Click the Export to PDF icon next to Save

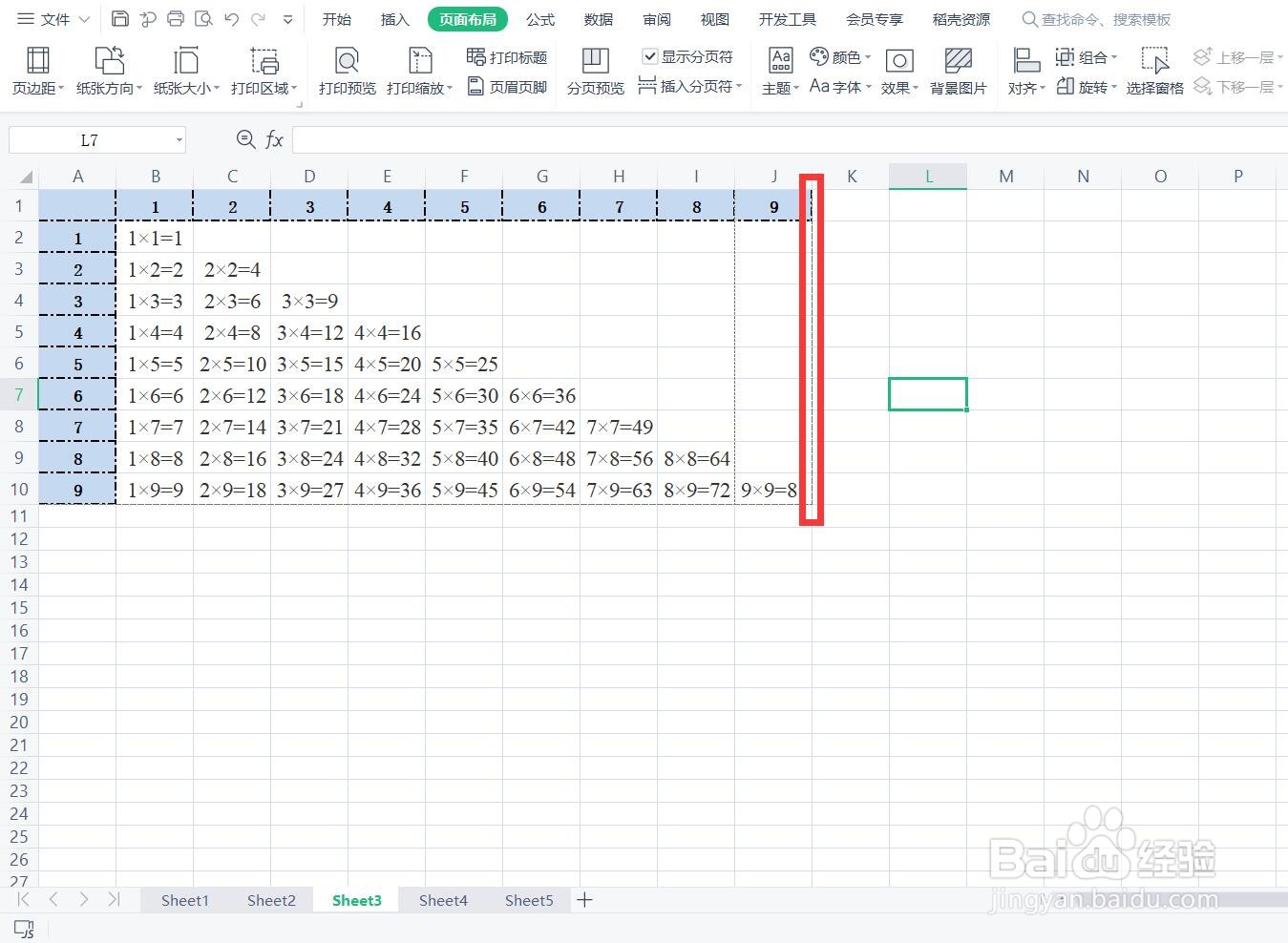(148, 19)
